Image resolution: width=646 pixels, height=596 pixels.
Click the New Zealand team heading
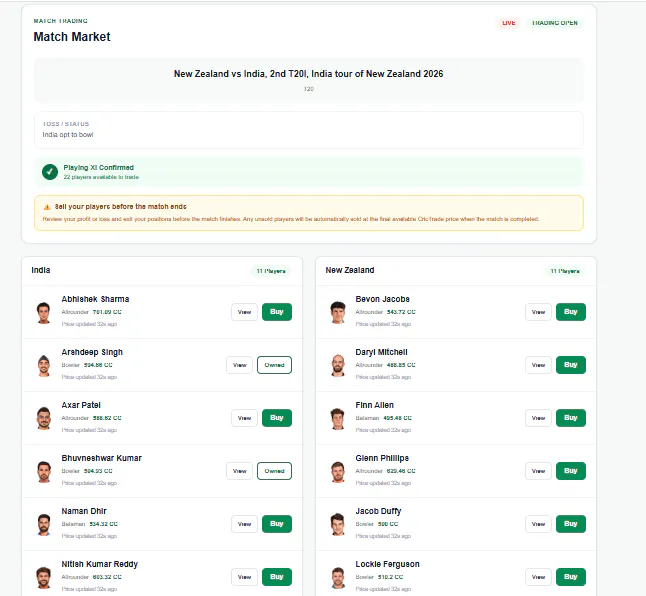350,270
